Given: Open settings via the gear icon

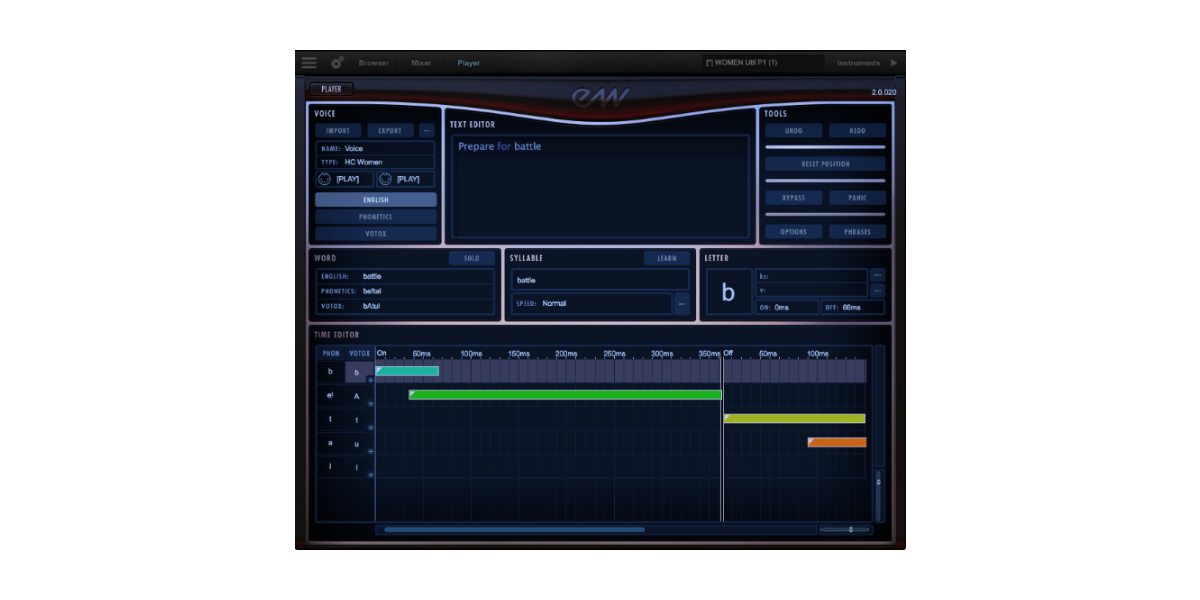Looking at the screenshot, I should (337, 63).
